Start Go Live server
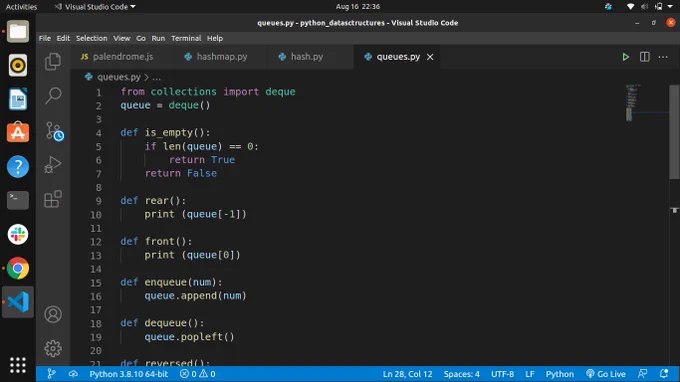Screen dimensions: 680x382 606,374
